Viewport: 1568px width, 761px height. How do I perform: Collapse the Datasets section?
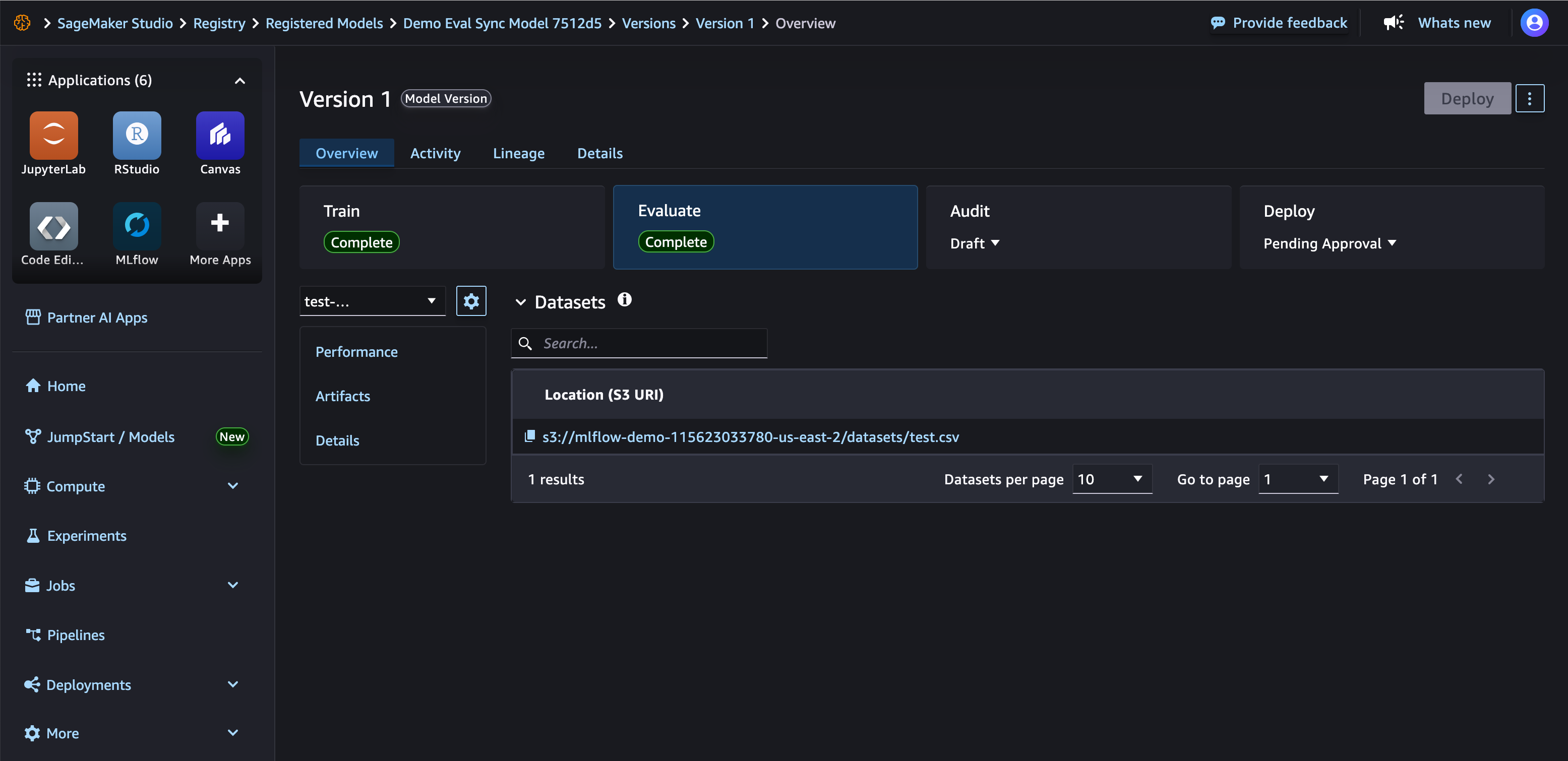520,302
